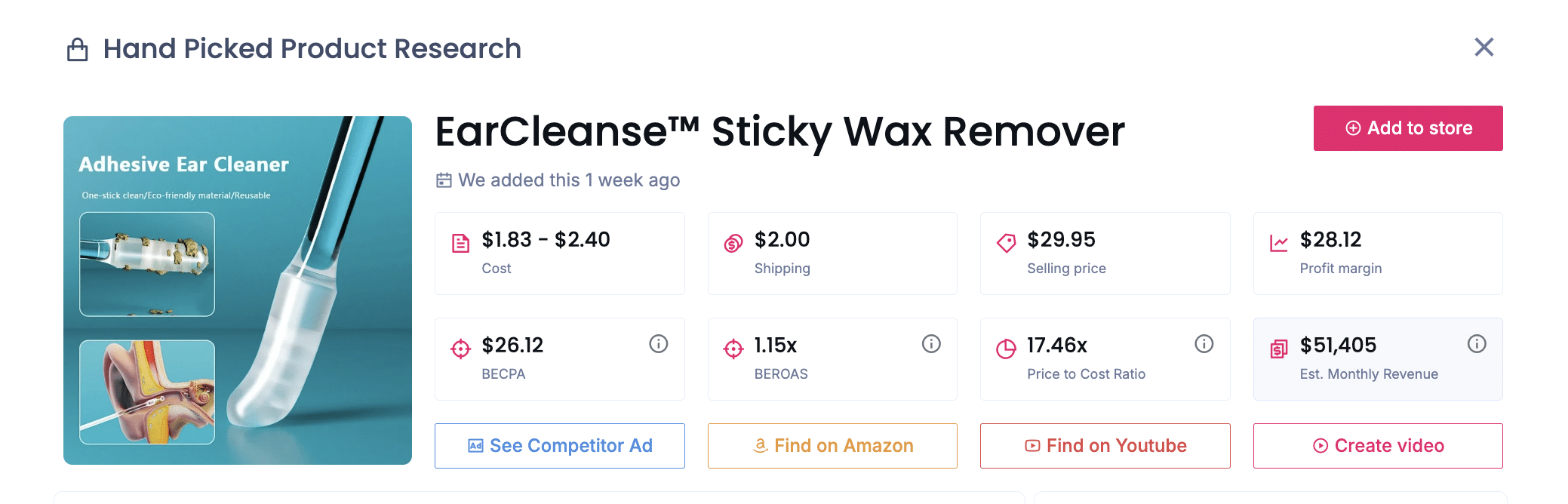Close the Product Research dialog
Screen dimensions: 1568x504
pos(1483,48)
